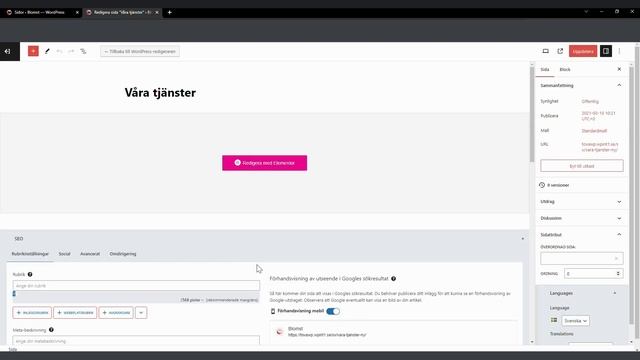Open the extra title variables dropdown arrow
The height and width of the screenshot is (360, 640).
tap(141, 313)
